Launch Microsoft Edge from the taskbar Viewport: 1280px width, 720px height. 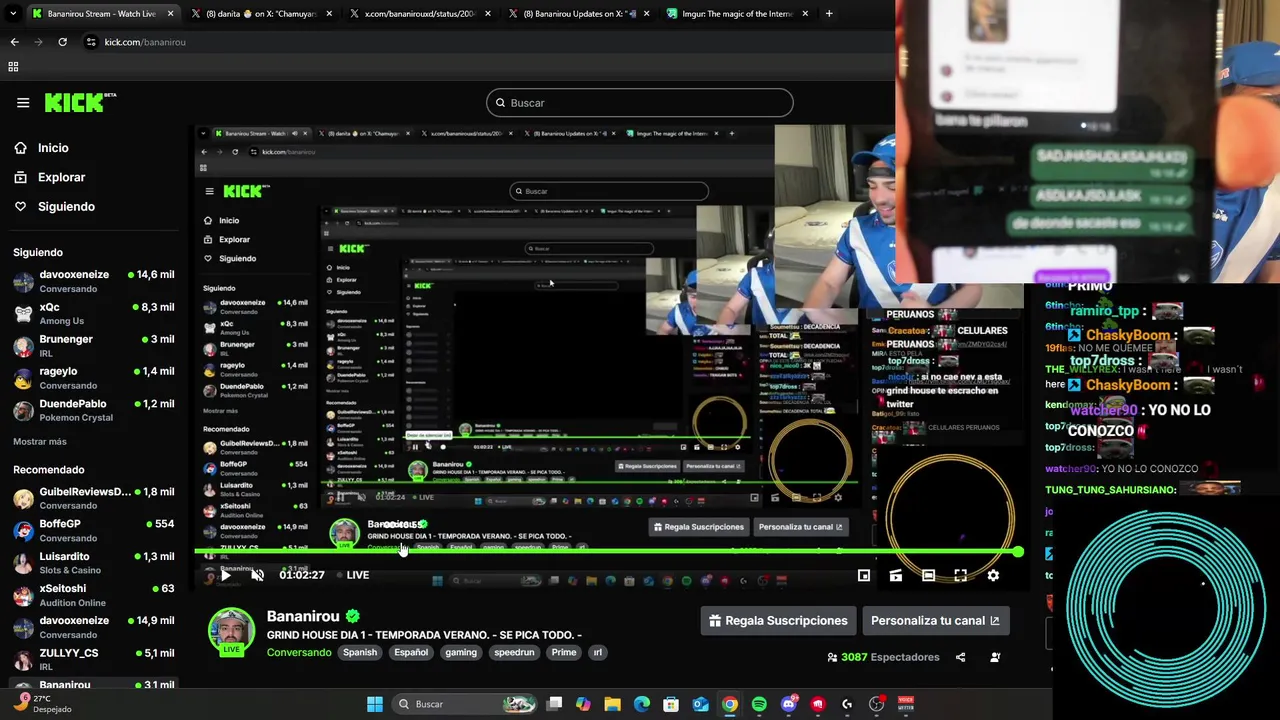click(x=642, y=704)
